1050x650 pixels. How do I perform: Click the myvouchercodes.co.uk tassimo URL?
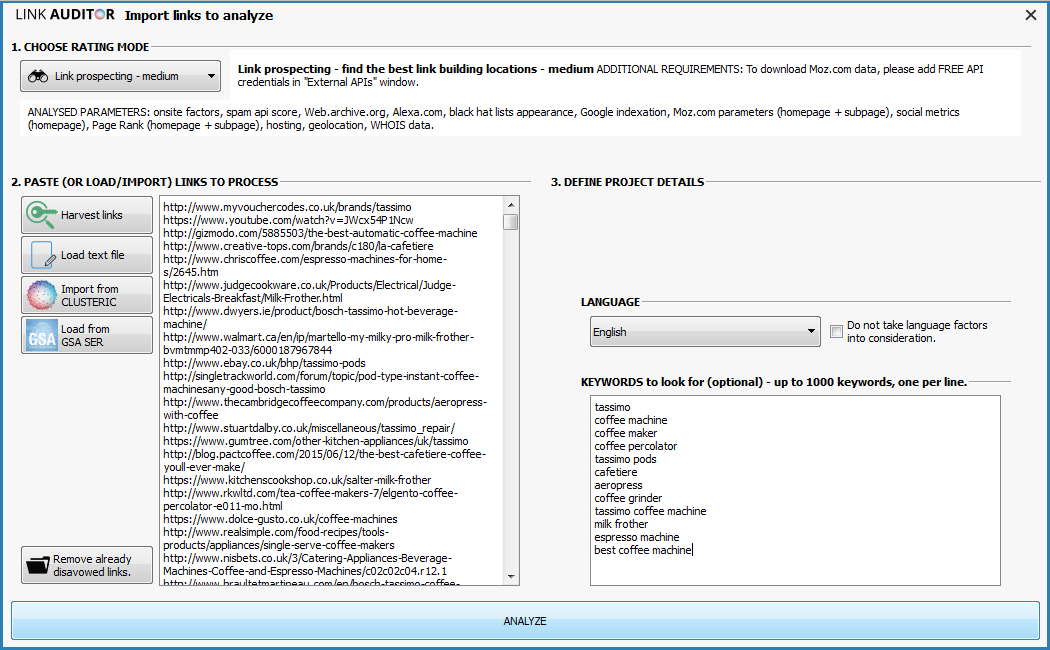[x=287, y=207]
